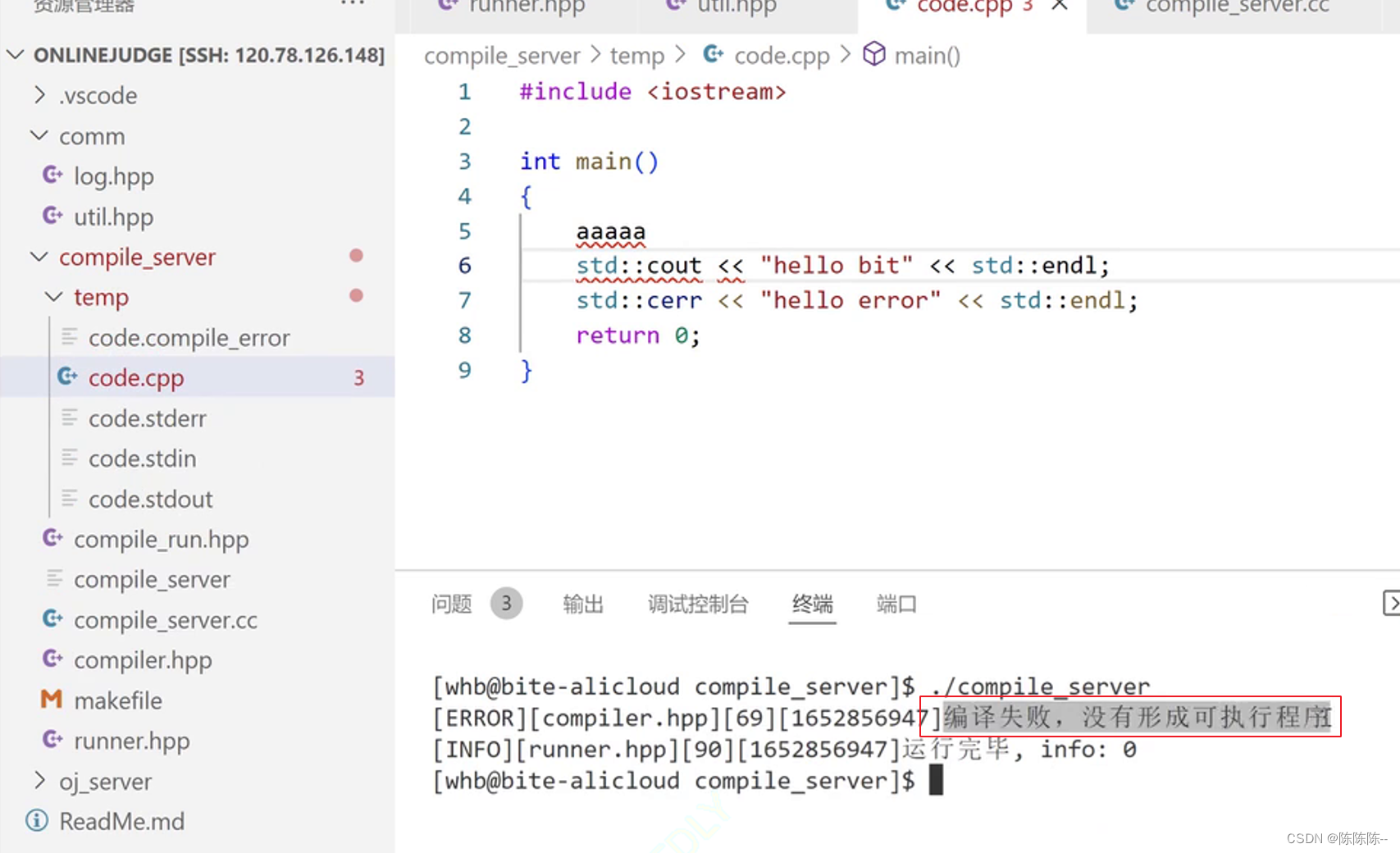Select the 终端 (Terminal) panel tab
1400x853 pixels.
click(x=812, y=604)
